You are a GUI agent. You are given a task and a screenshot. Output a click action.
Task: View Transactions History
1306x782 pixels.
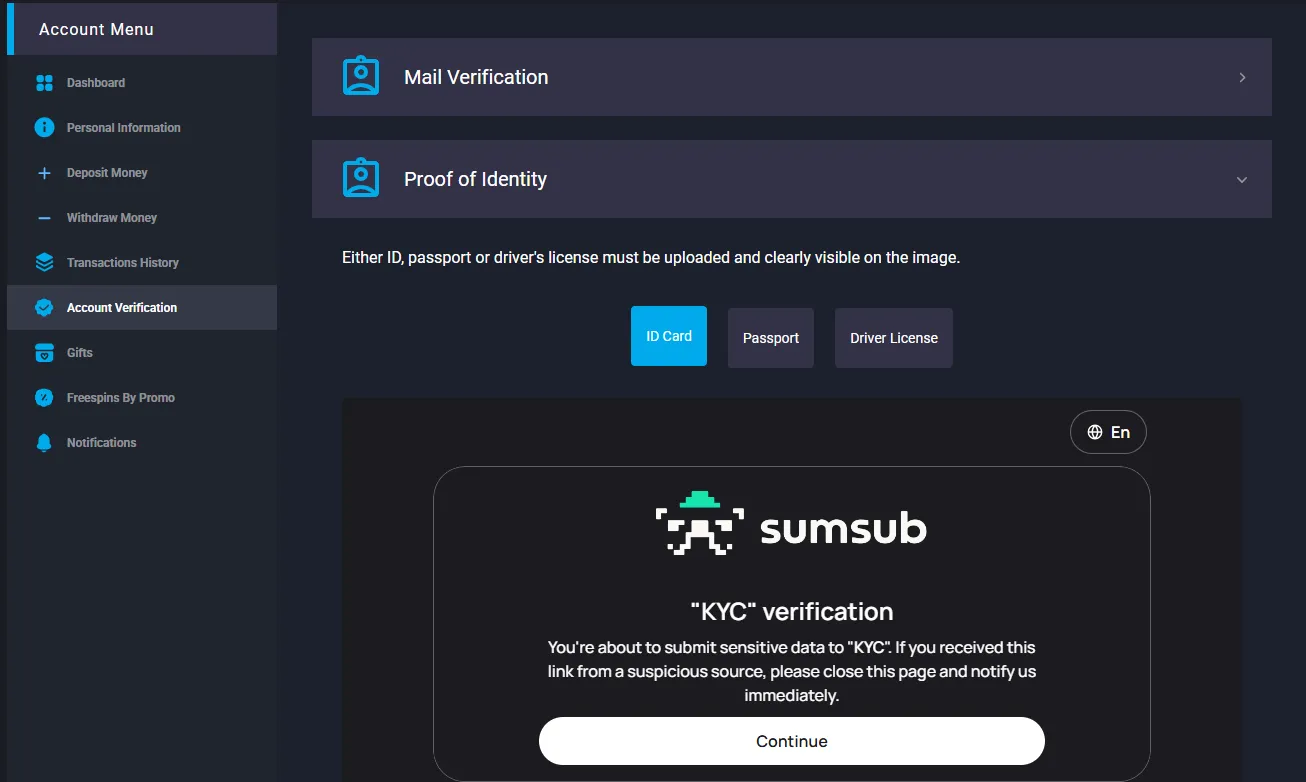click(142, 263)
